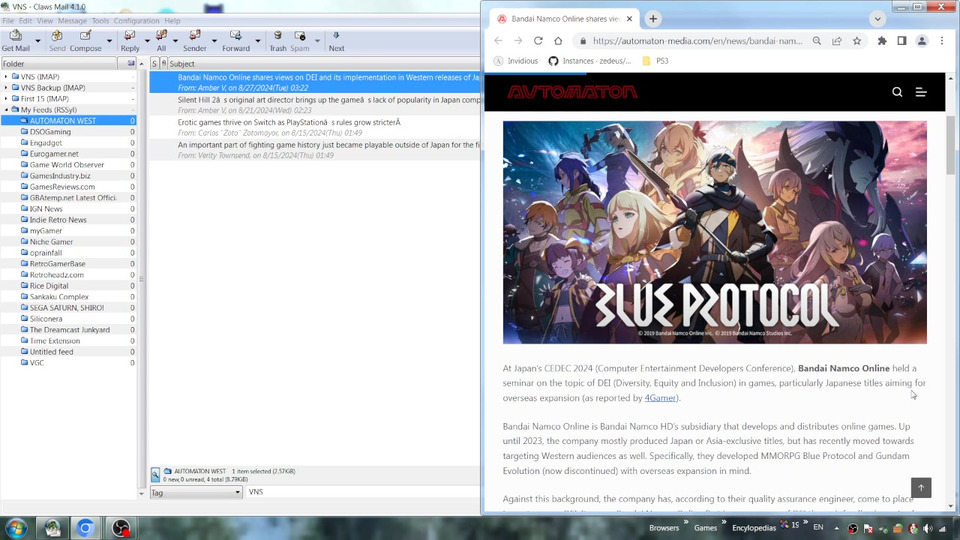Mark message as Spam
The image size is (960, 540).
(299, 41)
